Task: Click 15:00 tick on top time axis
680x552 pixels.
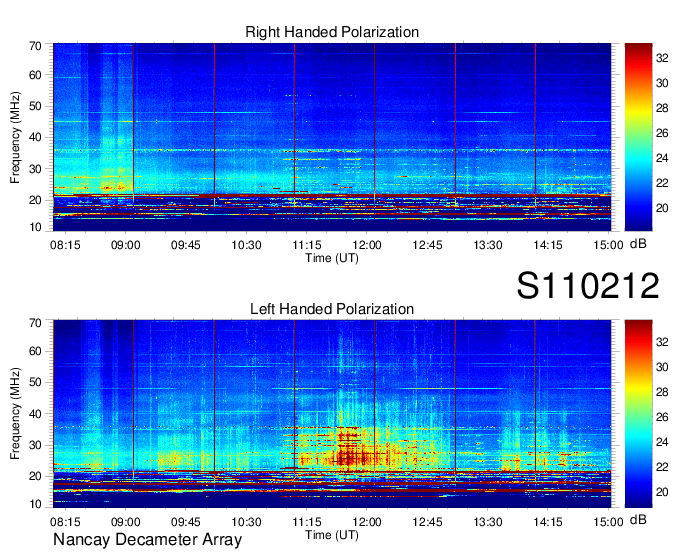Action: tap(608, 245)
